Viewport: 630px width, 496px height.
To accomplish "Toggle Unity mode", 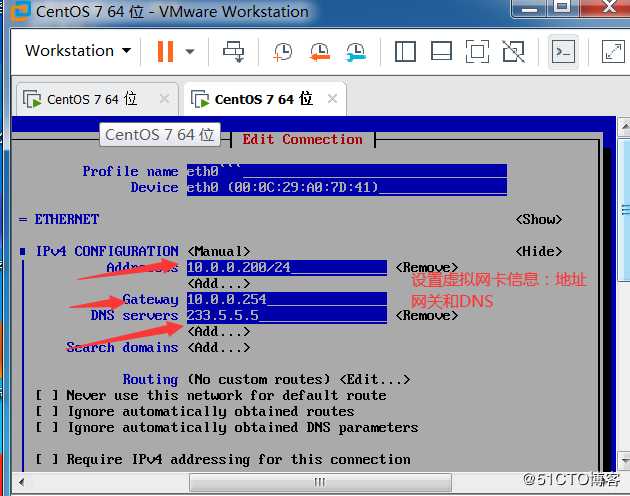I will [513, 51].
